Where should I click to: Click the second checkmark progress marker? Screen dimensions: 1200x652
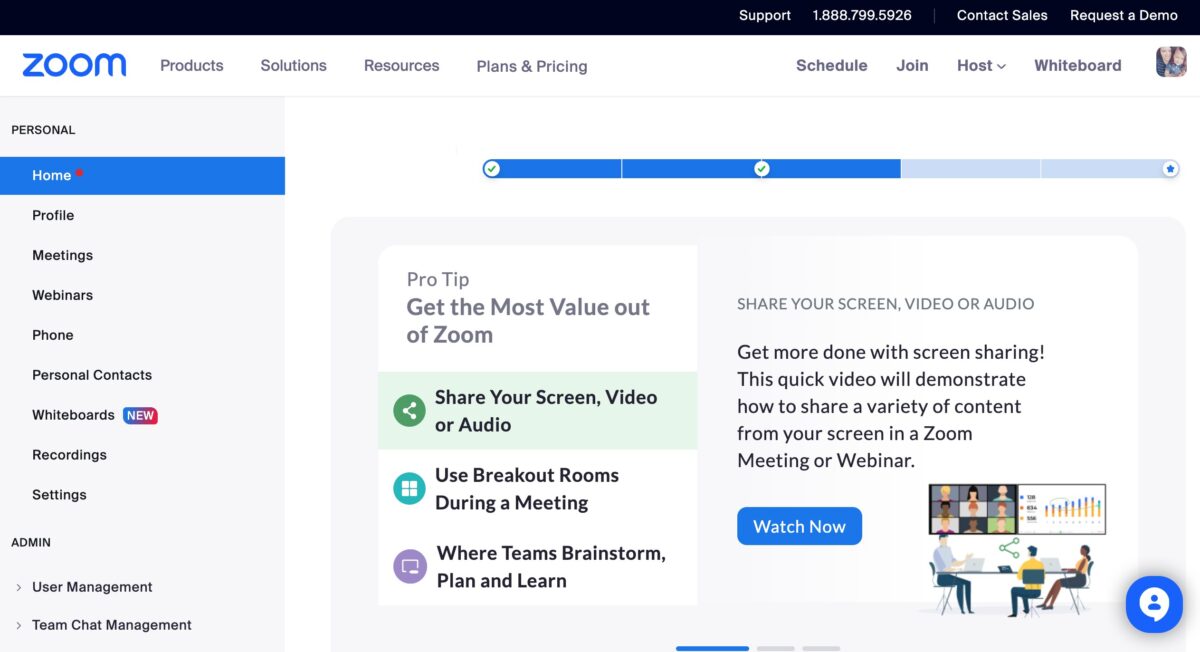pyautogui.click(x=762, y=169)
